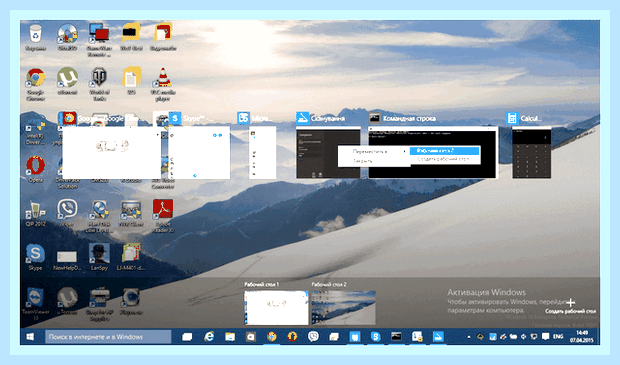
Task: Select the Google Chrome window thumbnail
Action: 112,152
